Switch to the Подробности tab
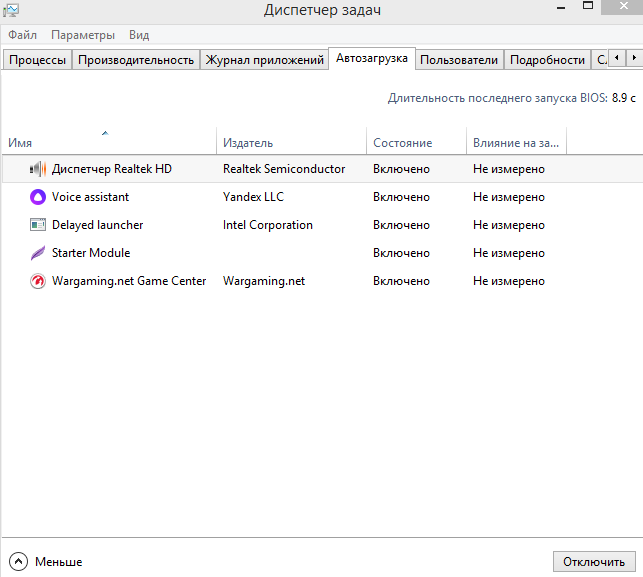Image resolution: width=643 pixels, height=577 pixels. pos(547,60)
